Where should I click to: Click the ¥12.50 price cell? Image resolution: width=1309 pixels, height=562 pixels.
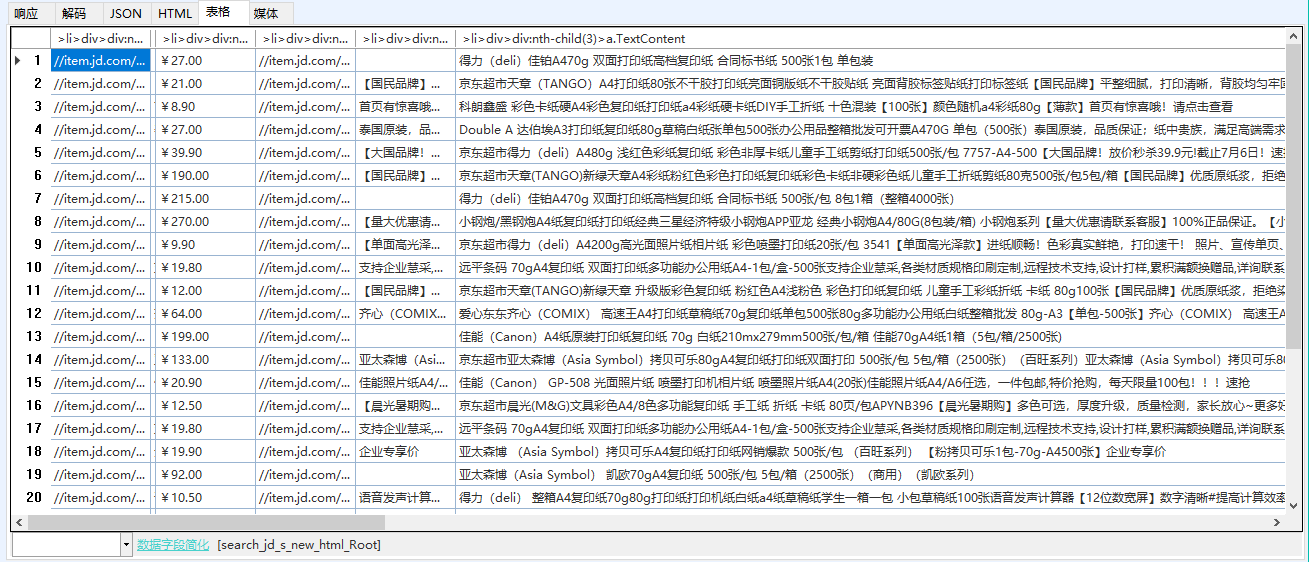click(x=204, y=406)
